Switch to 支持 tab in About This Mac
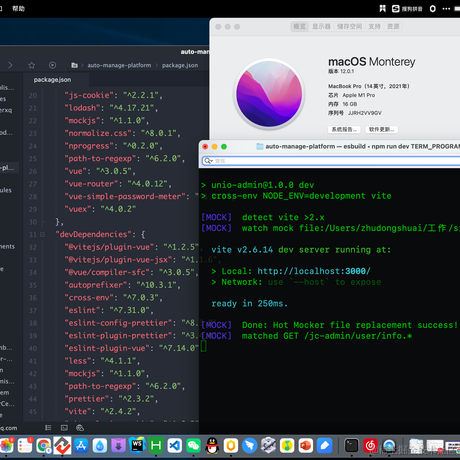 374,27
